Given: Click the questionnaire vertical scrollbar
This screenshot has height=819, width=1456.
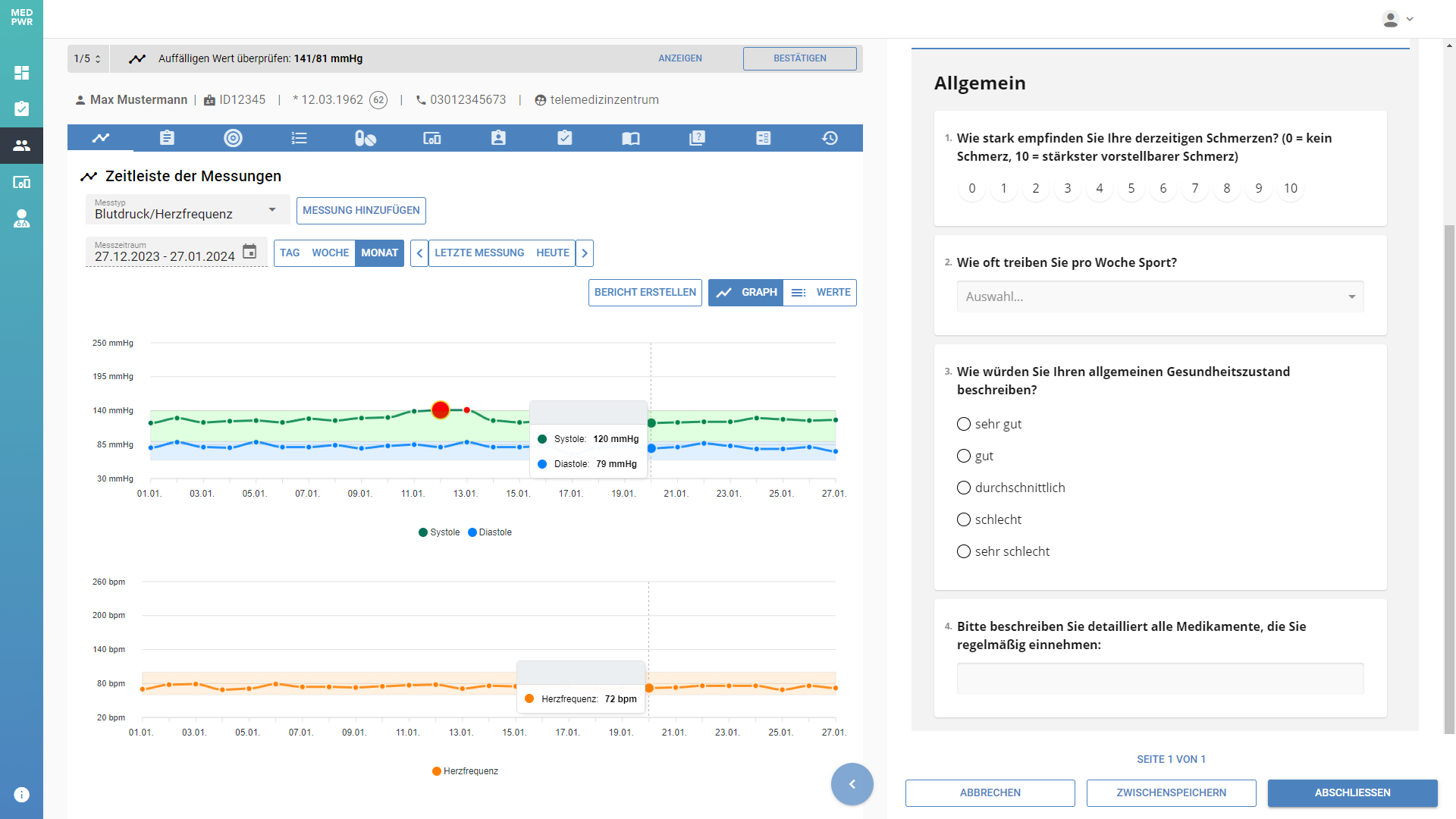Looking at the screenshot, I should coord(1449,479).
